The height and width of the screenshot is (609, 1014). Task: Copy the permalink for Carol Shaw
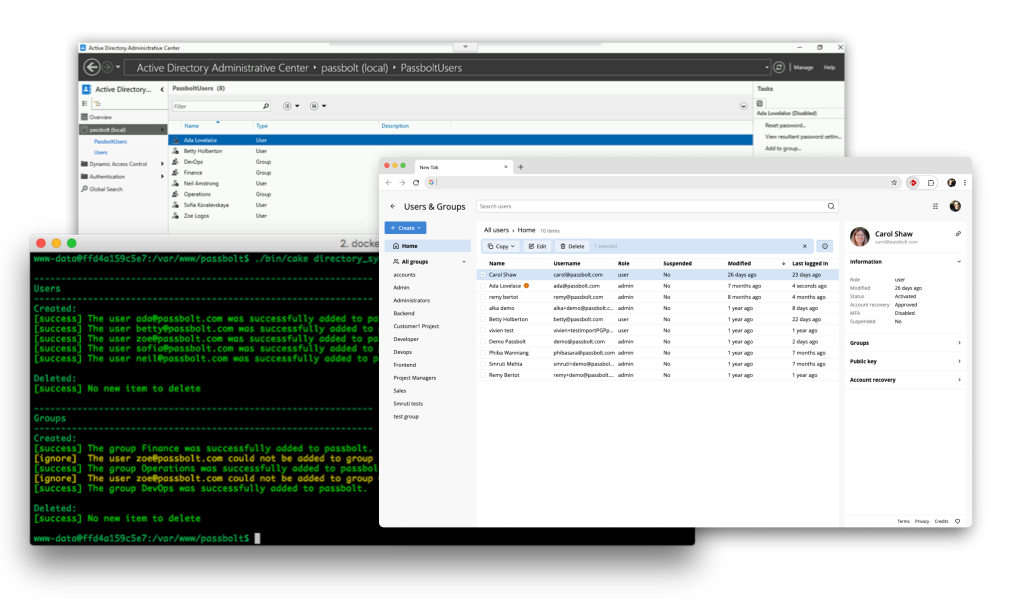pos(958,234)
